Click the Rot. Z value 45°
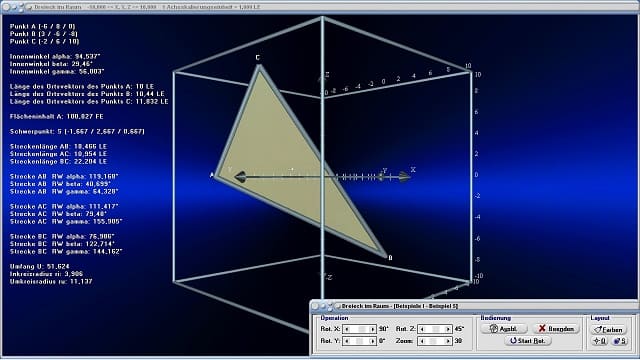The height and width of the screenshot is (360, 640). (459, 329)
